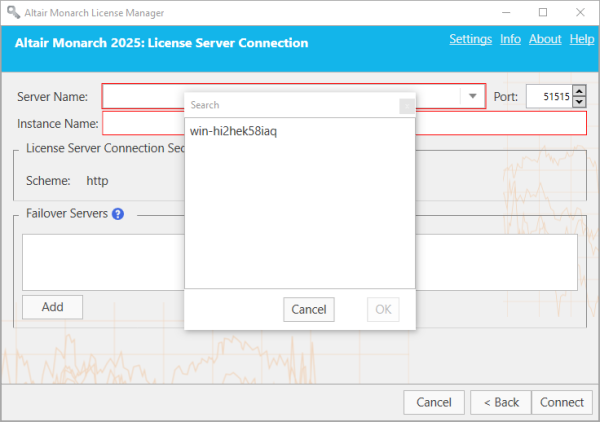This screenshot has height=422, width=600.
Task: Increase the Port value with the up arrow
Action: [579, 91]
